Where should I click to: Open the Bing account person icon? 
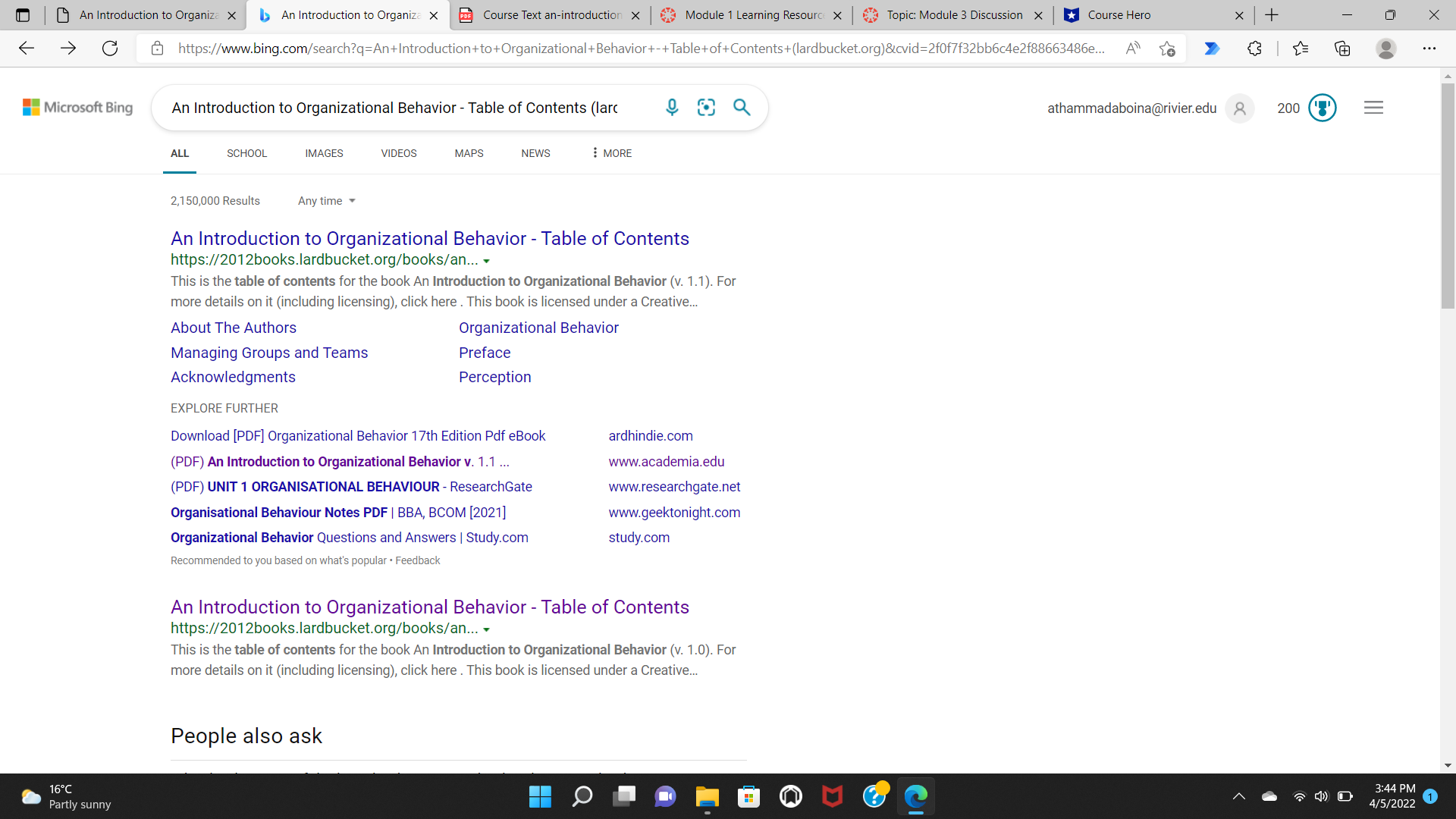pos(1240,108)
